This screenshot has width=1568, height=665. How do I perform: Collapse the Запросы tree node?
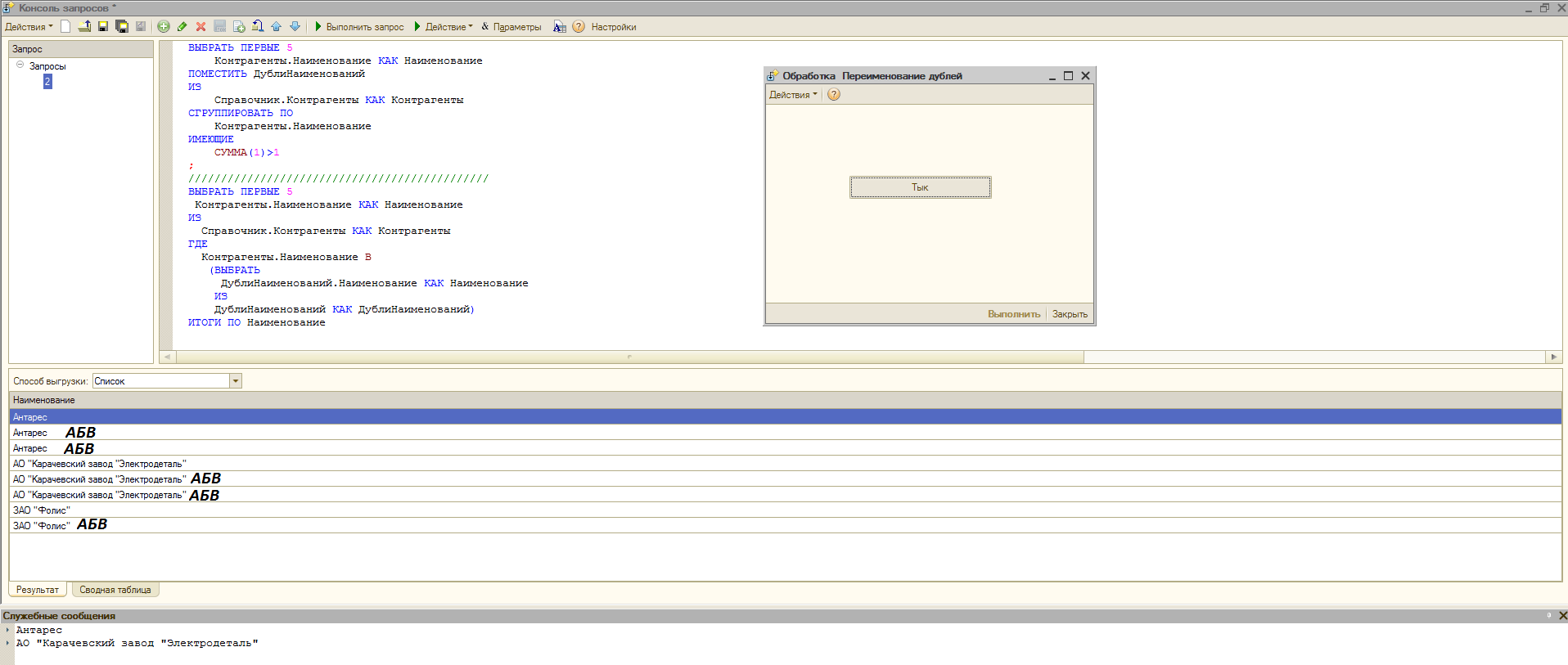[x=20, y=65]
